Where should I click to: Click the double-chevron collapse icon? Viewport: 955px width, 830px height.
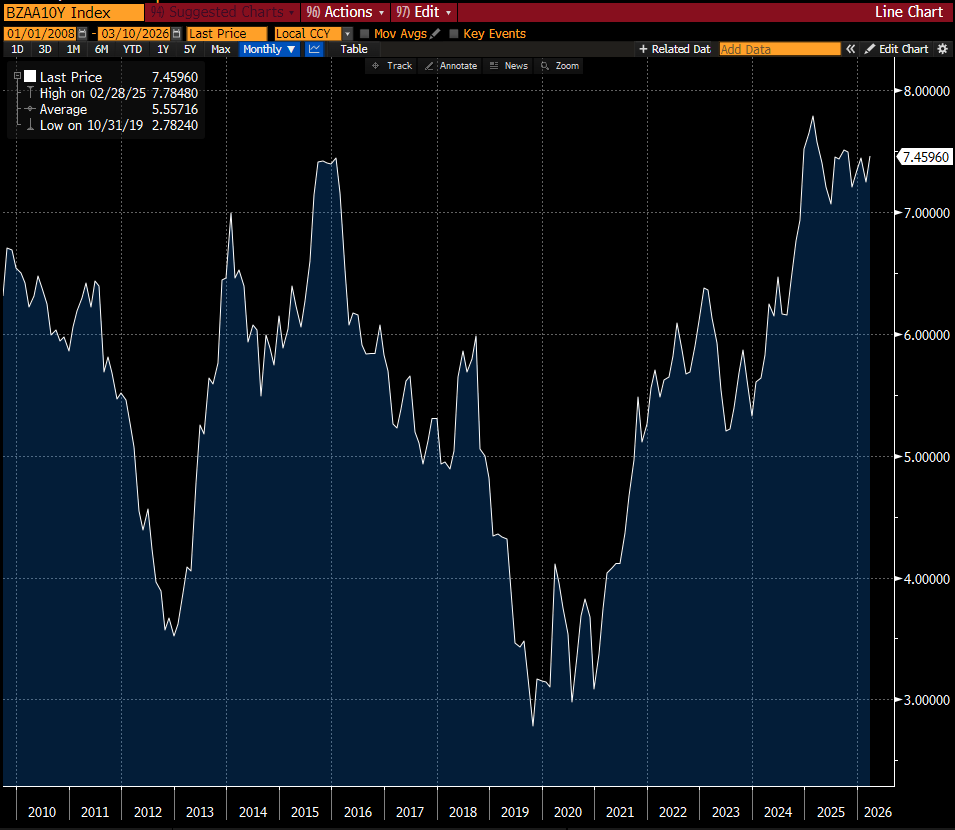point(850,49)
